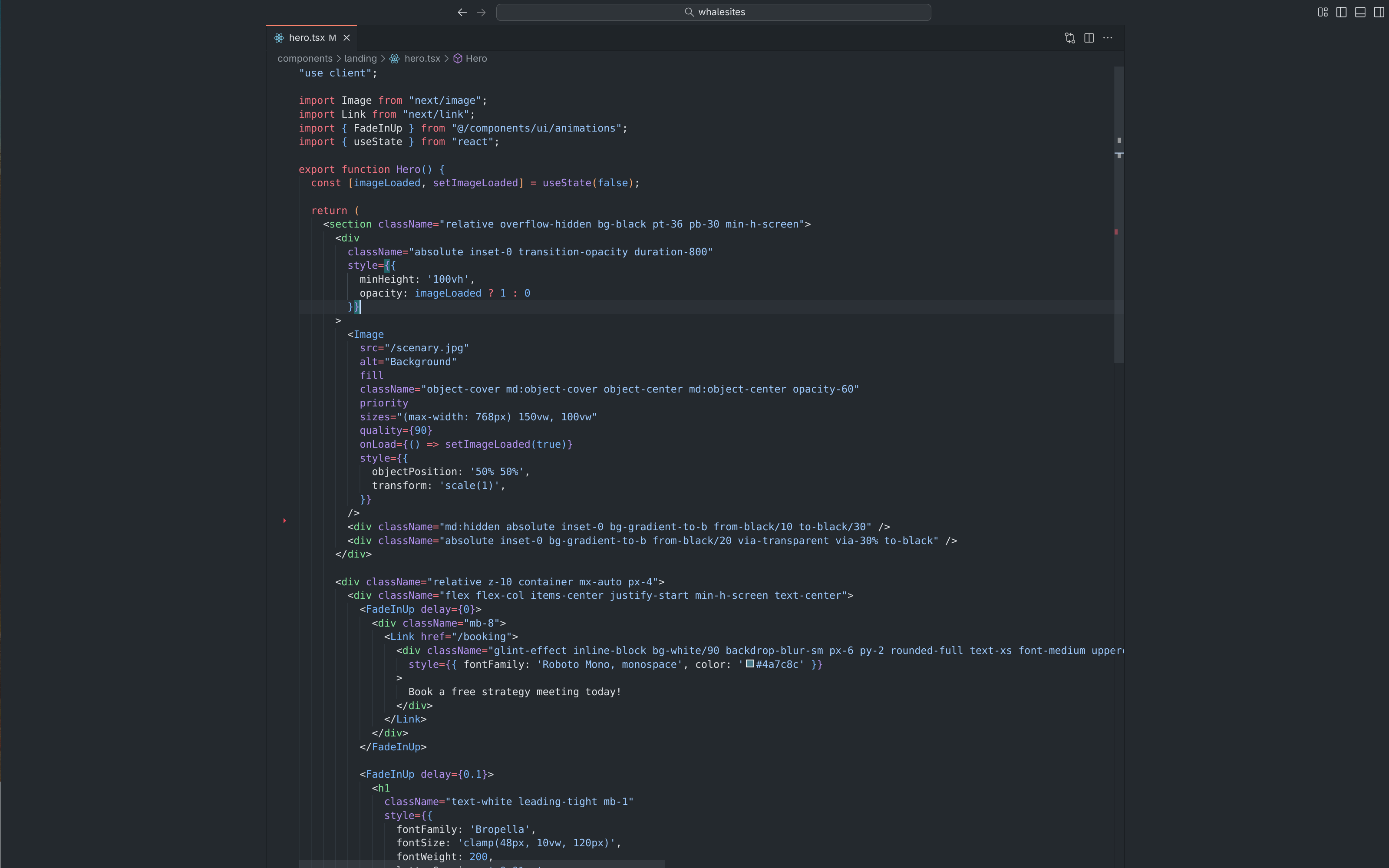Click Open Changes git compare icon

[x=1070, y=38]
